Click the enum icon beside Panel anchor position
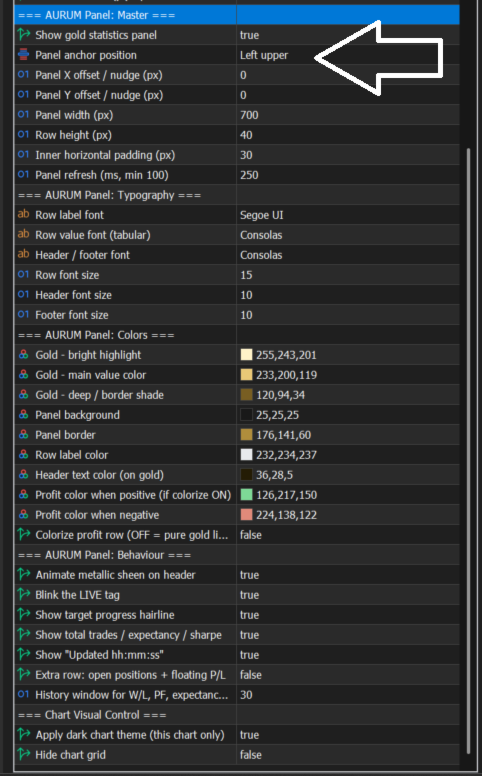 coord(23,54)
